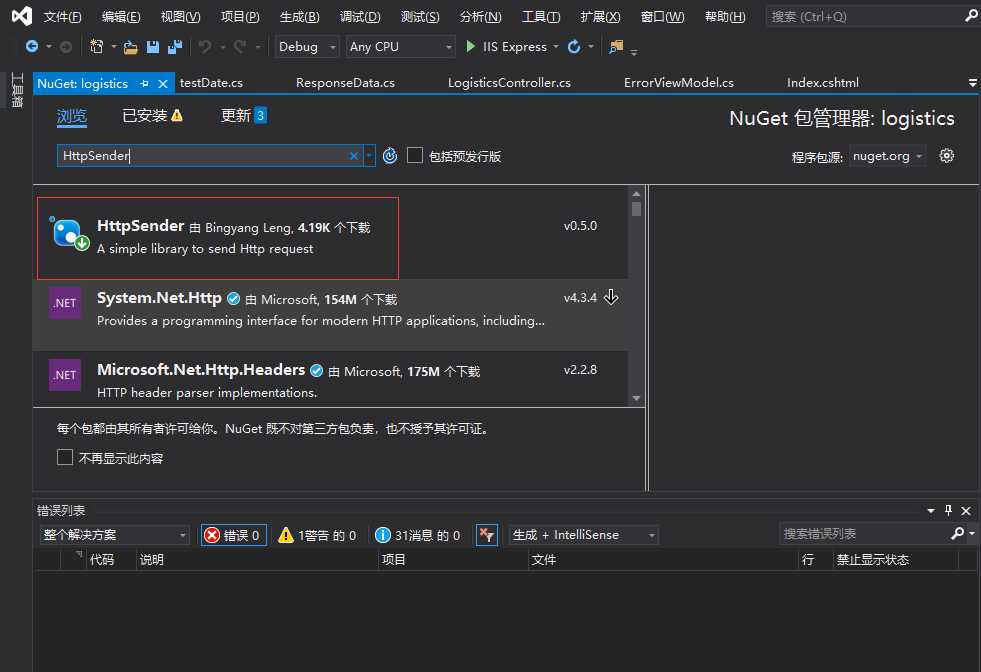
Task: Open the nuget.org package source dropdown
Action: [888, 156]
